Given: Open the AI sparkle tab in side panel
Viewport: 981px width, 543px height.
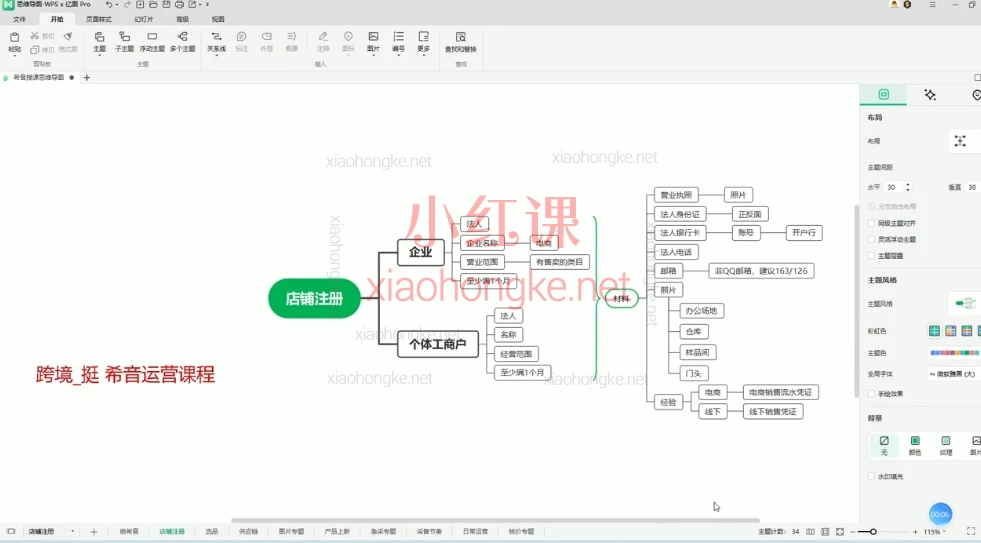Looking at the screenshot, I should coord(930,94).
